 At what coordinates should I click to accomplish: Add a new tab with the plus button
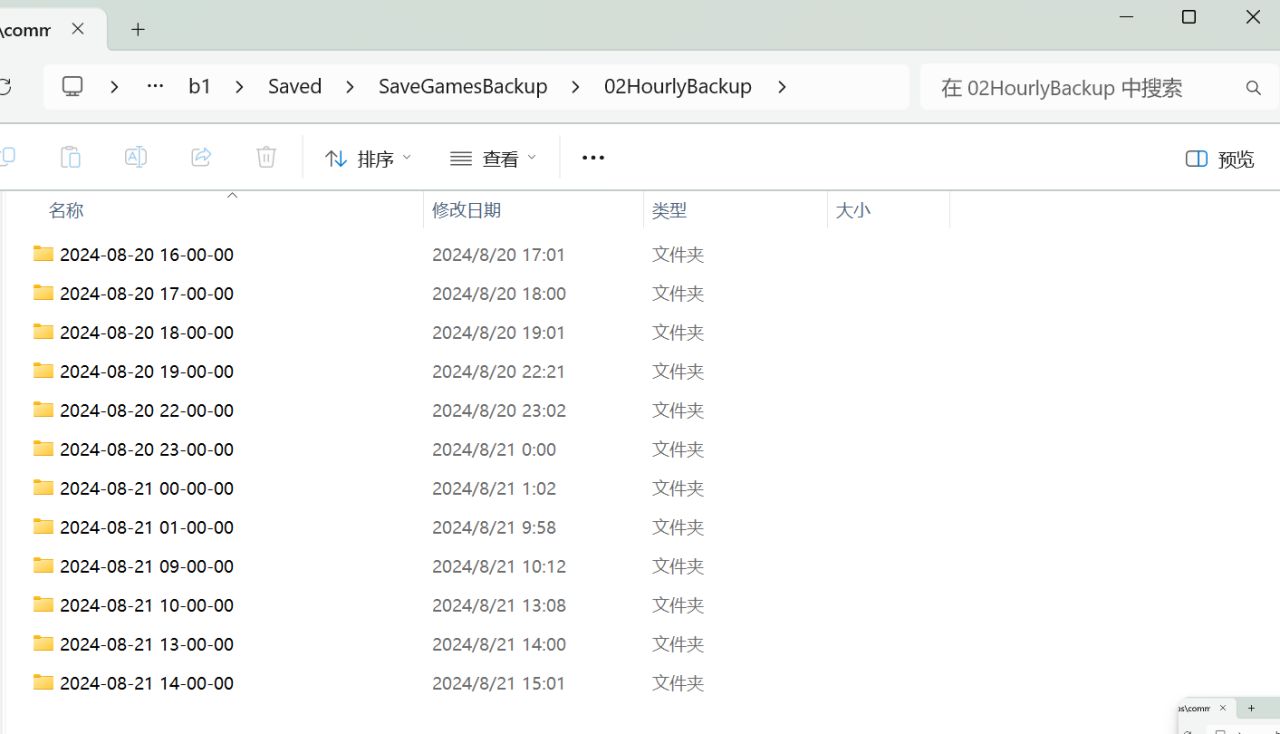138,29
